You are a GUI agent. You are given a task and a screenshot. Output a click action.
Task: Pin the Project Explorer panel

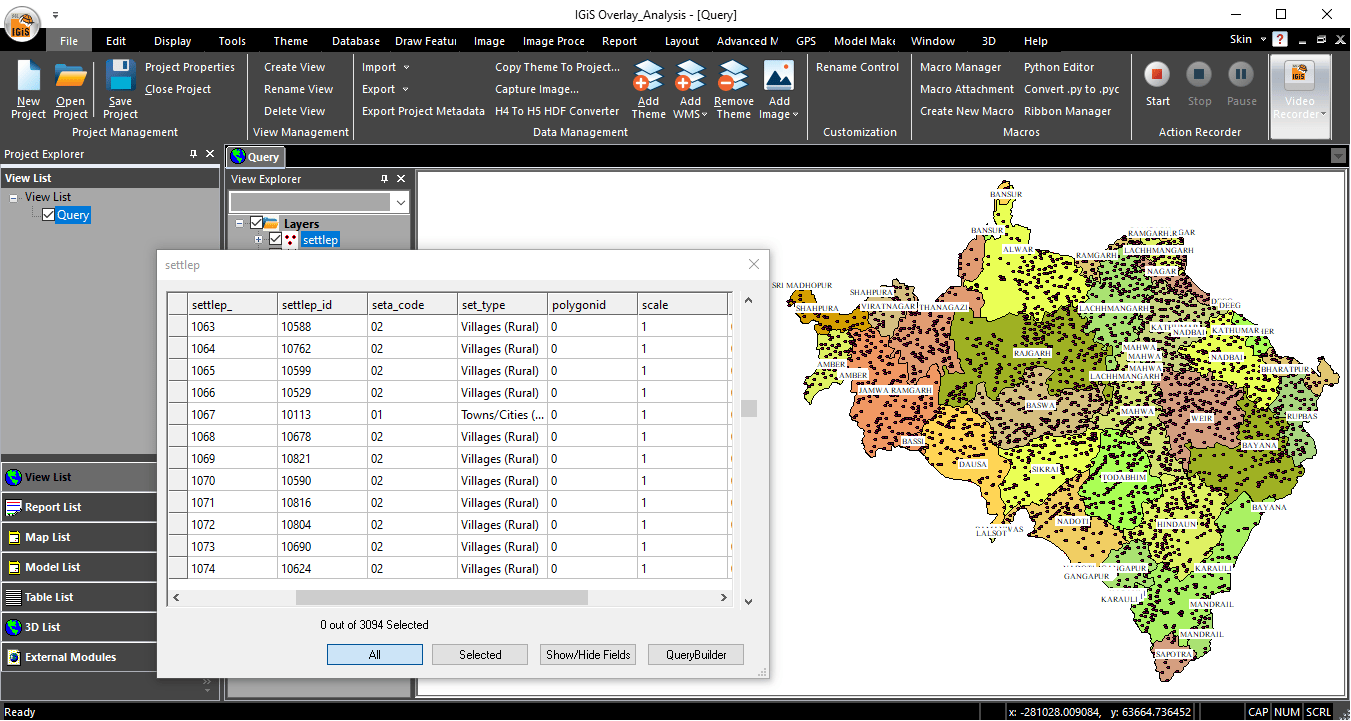pos(193,154)
